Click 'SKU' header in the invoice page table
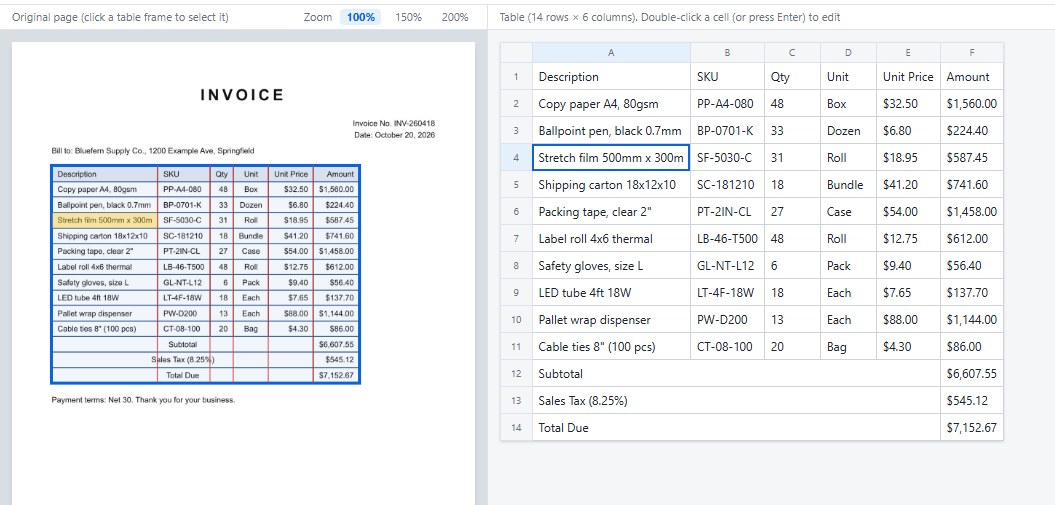Image resolution: width=1055 pixels, height=505 pixels. 184,173
